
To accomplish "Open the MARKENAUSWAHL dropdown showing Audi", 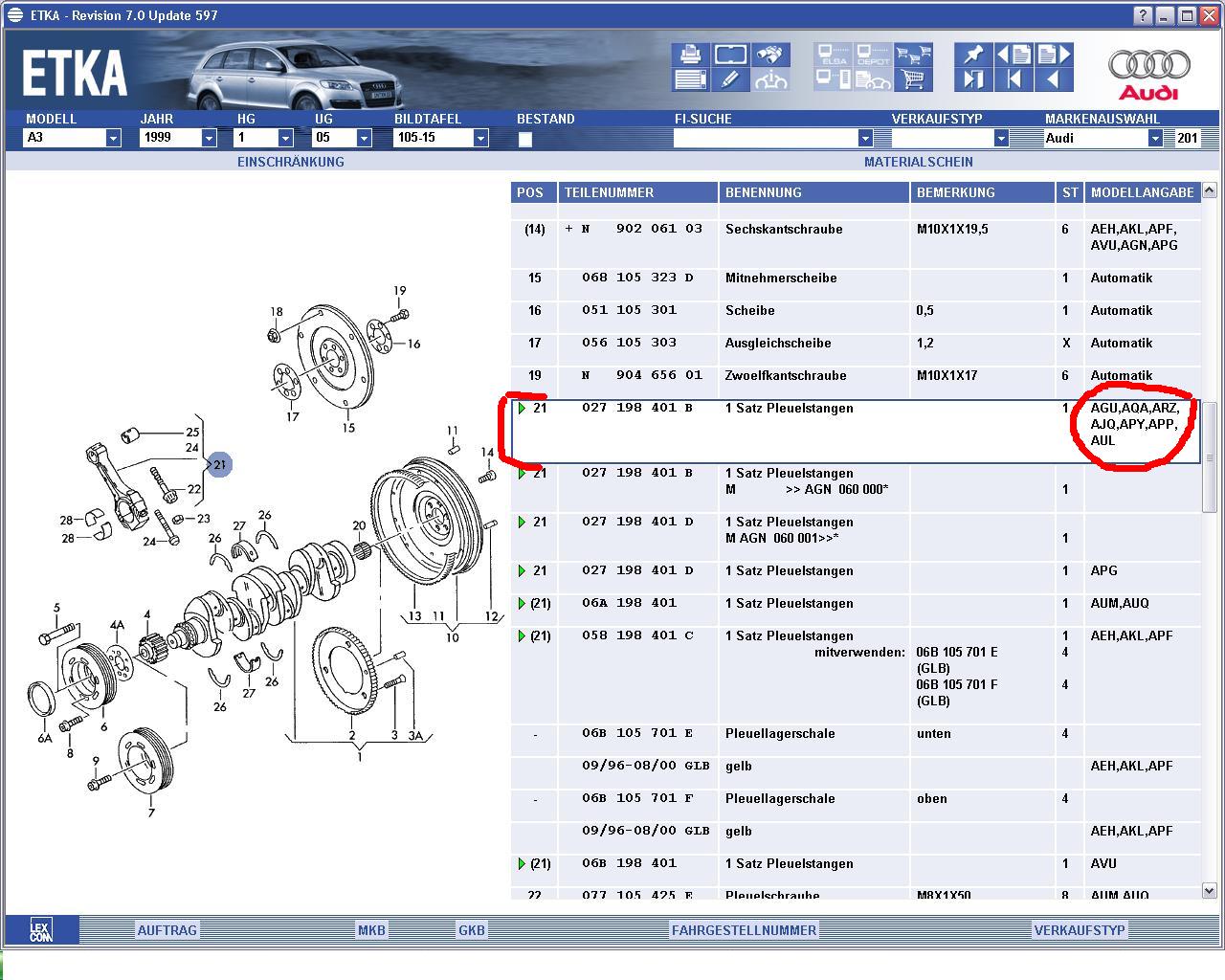I will click(1155, 138).
